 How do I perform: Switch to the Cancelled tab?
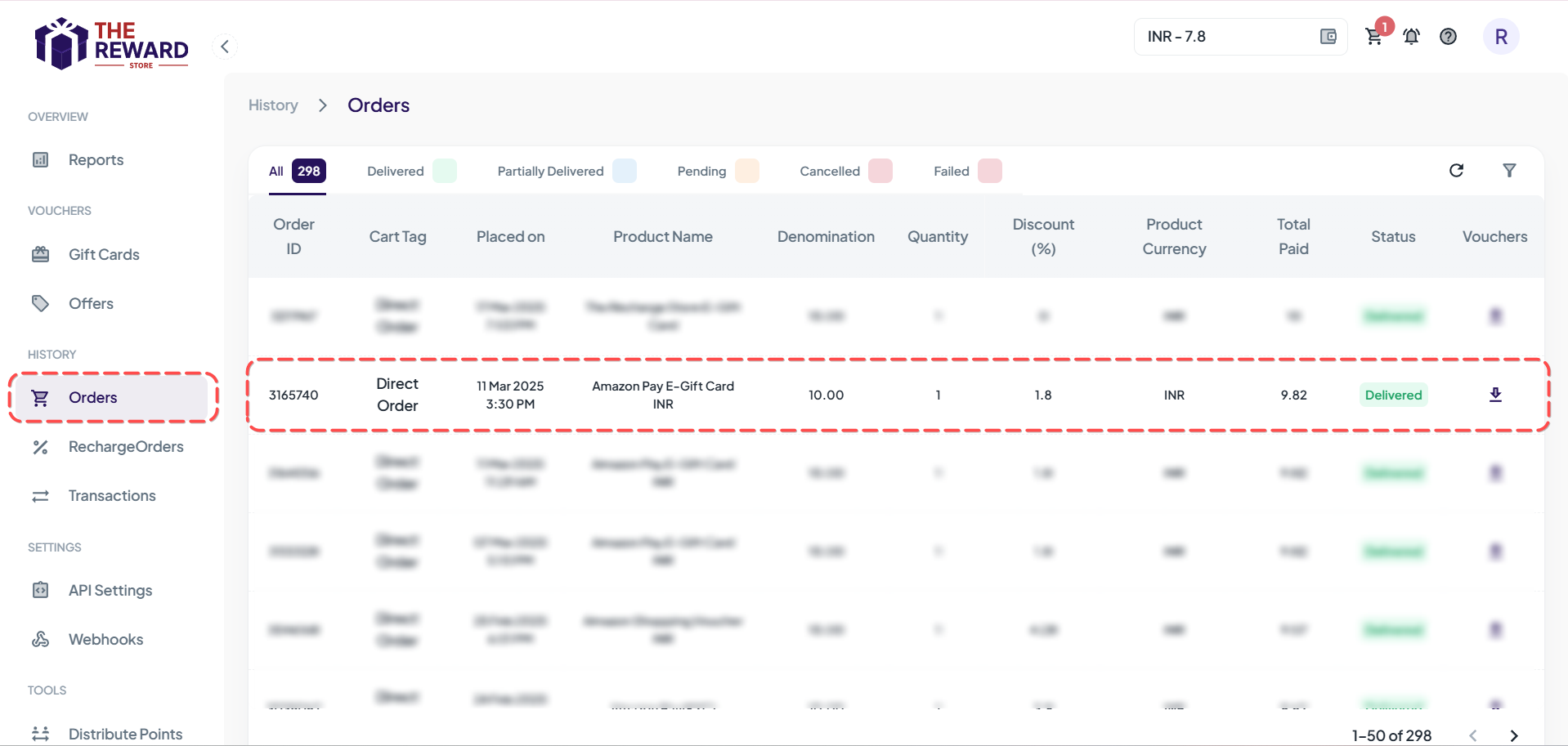click(x=845, y=171)
